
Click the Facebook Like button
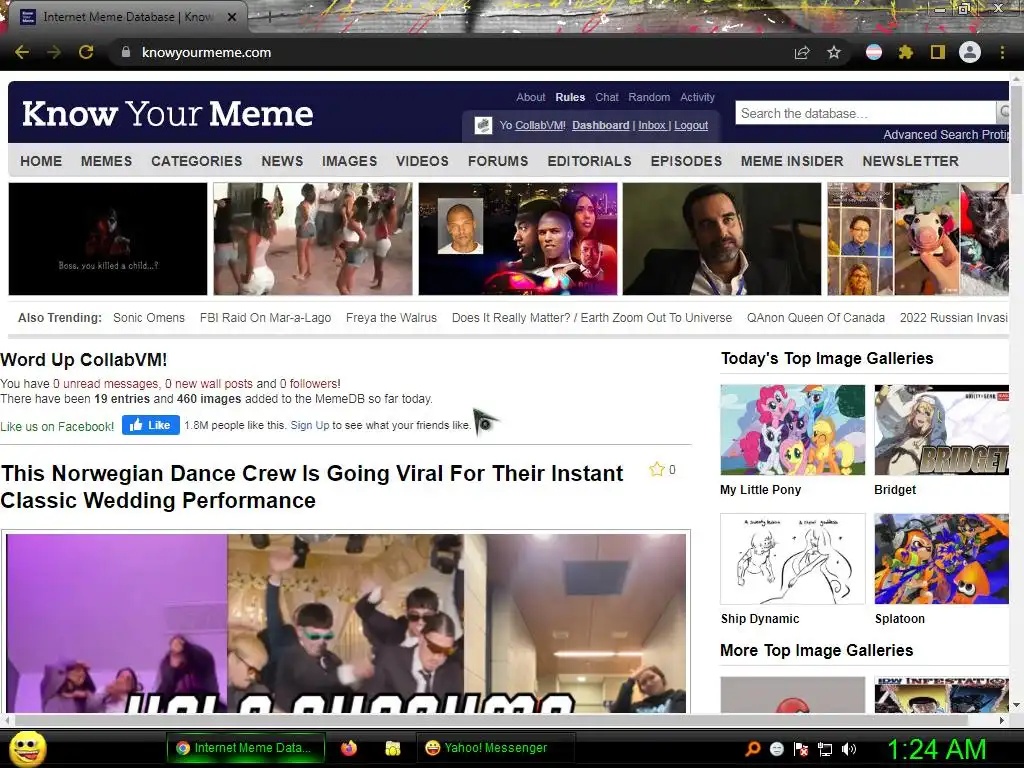pos(151,425)
